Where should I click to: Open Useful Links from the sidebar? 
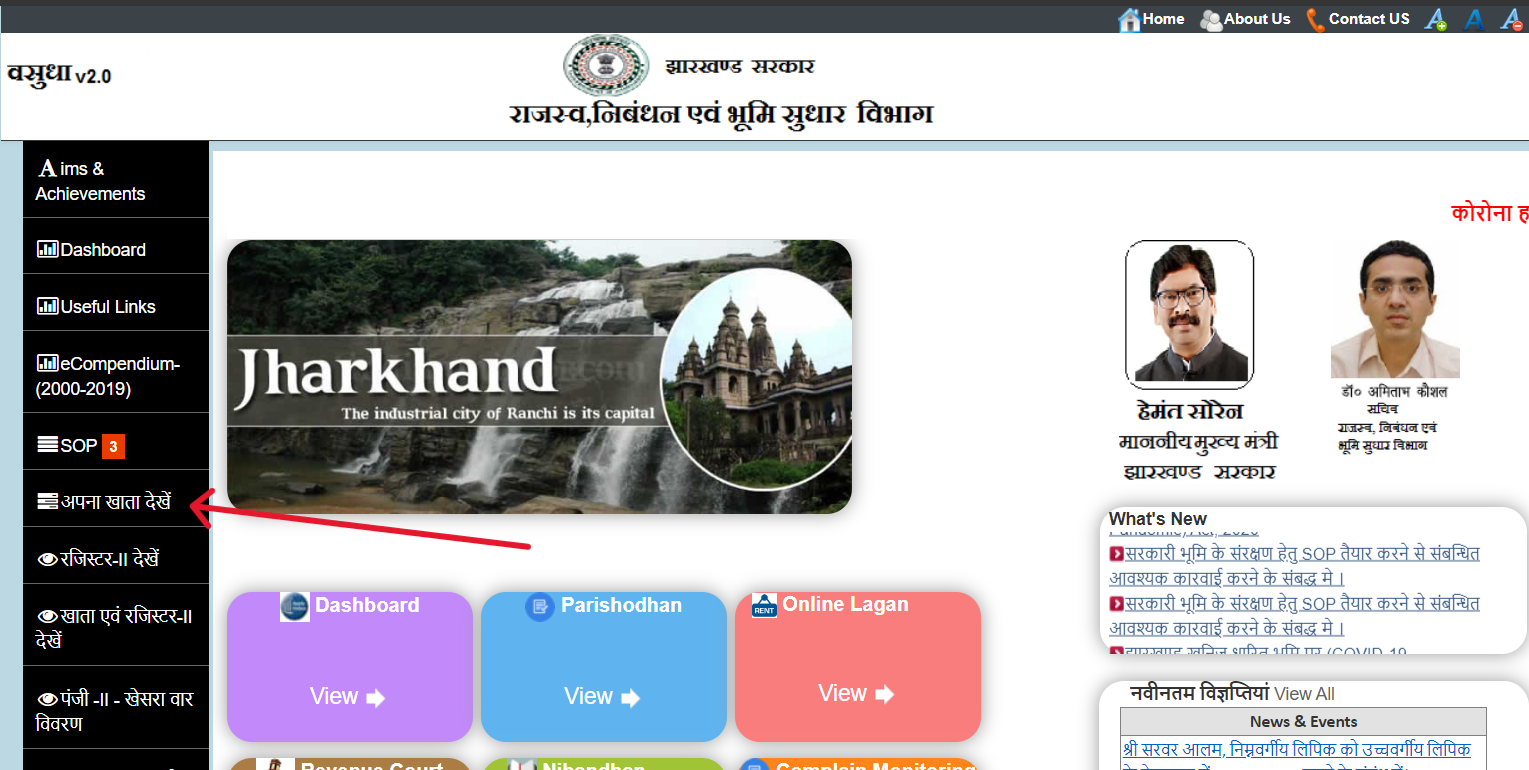[x=45, y=306]
